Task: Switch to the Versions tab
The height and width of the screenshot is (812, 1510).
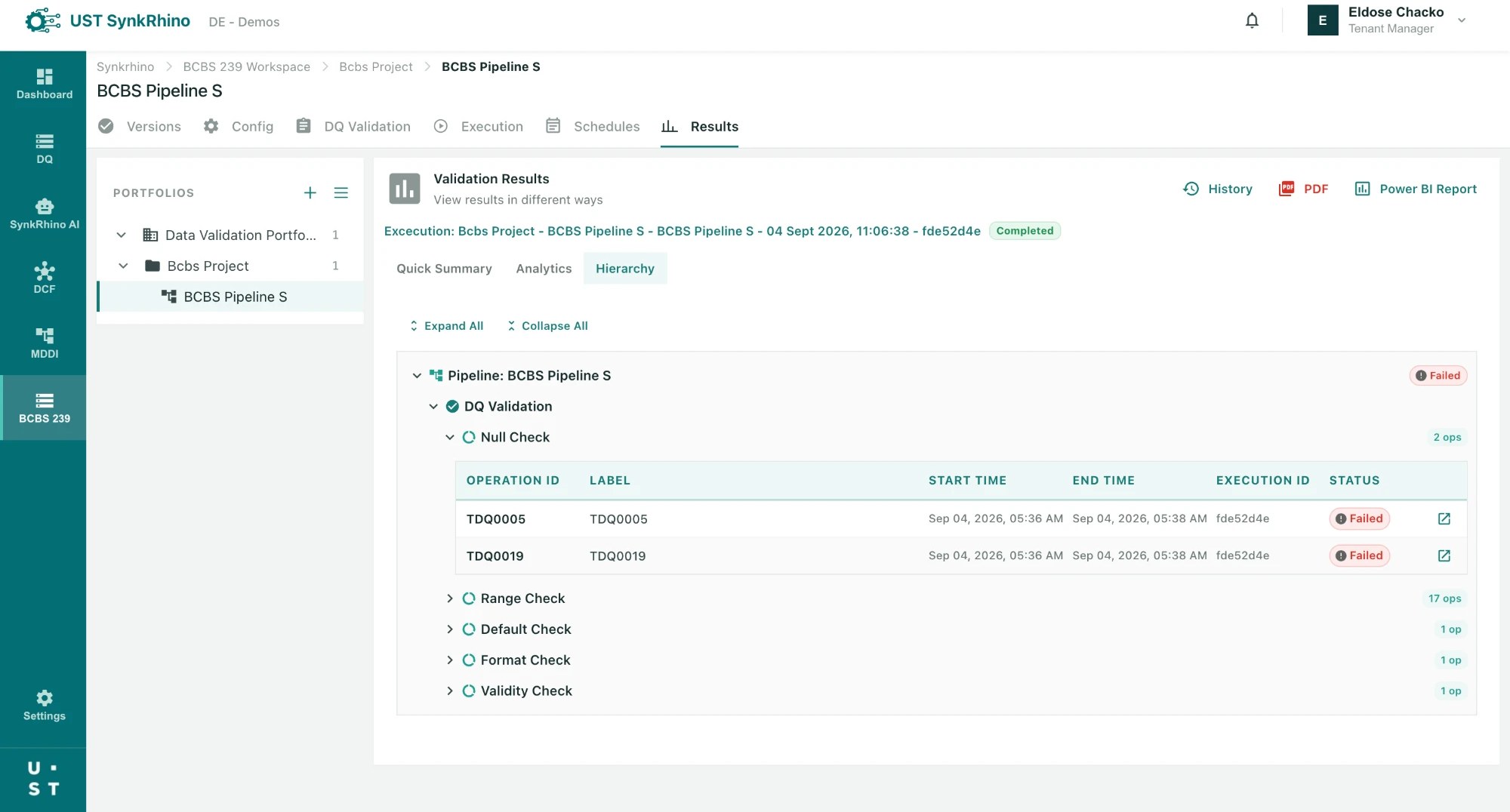Action: tap(140, 126)
